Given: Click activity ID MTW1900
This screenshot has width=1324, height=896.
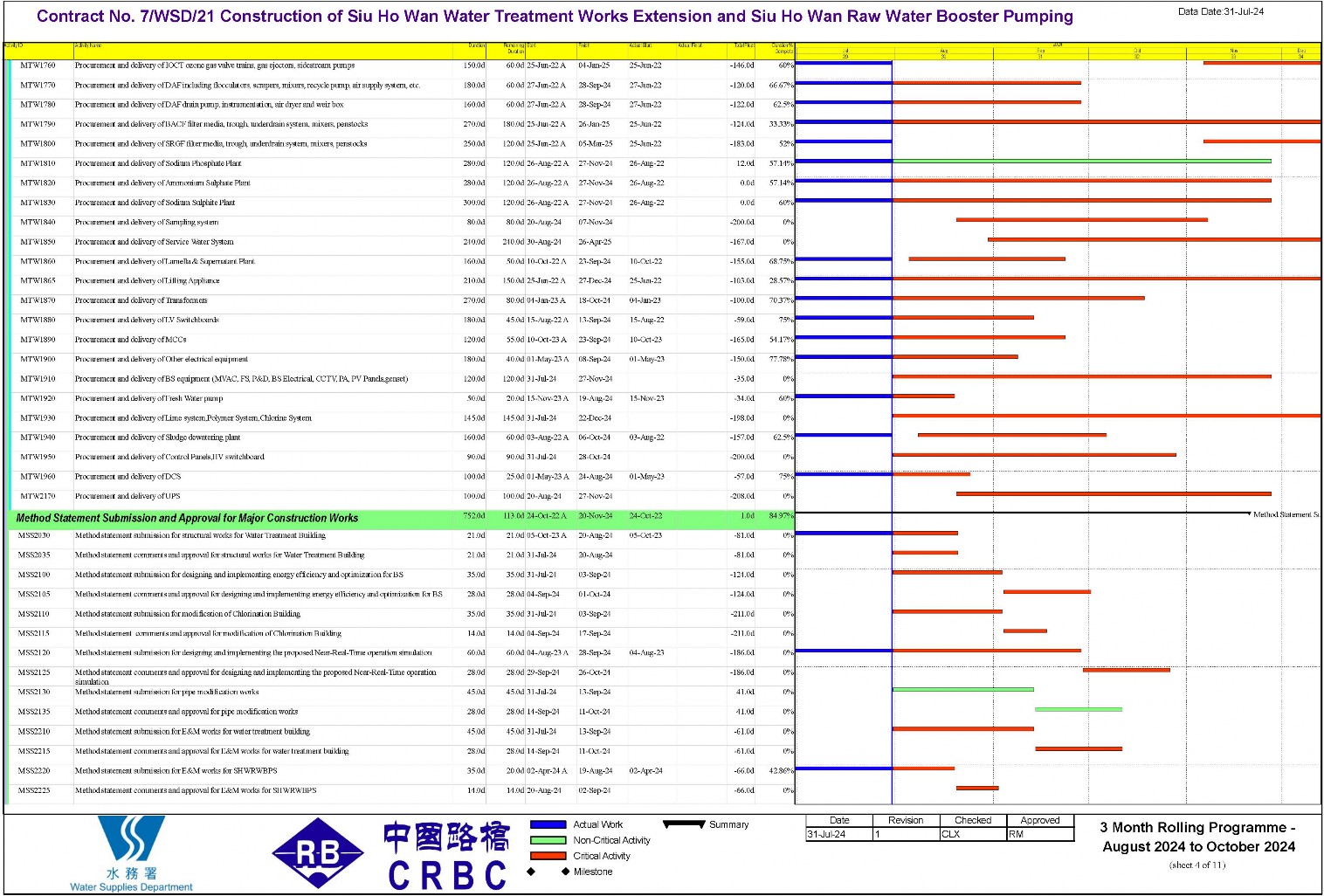Looking at the screenshot, I should pos(38,359).
